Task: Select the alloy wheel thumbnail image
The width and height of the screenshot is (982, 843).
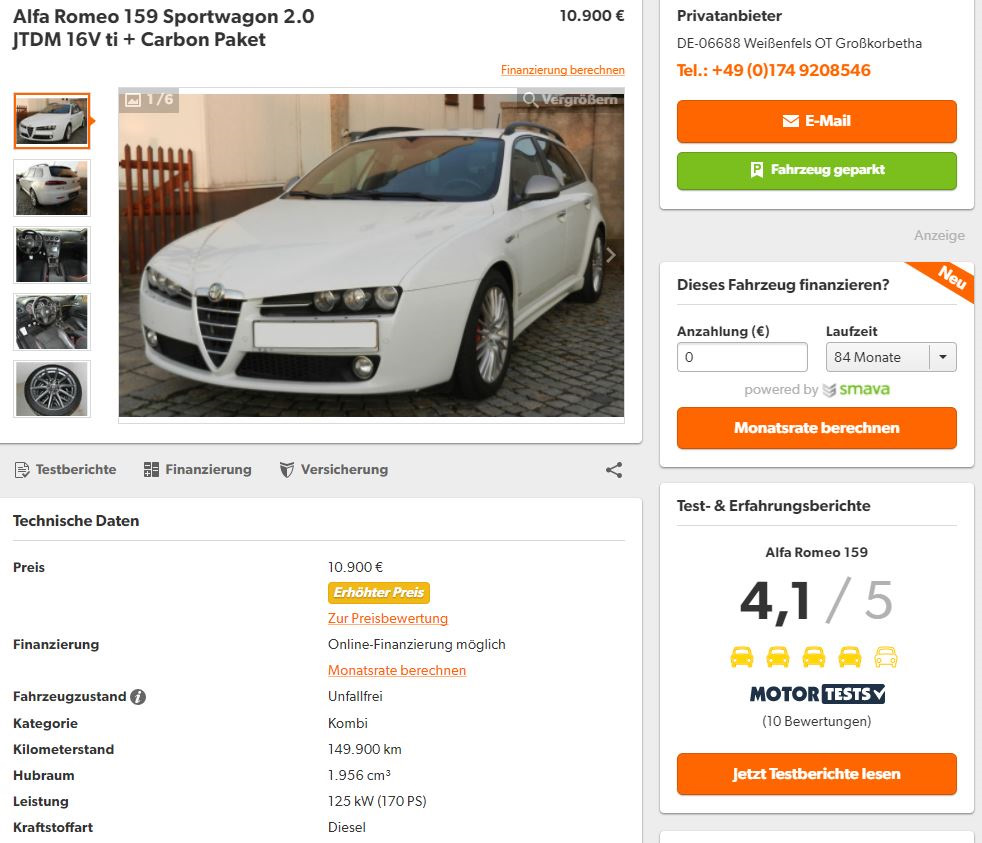Action: coord(51,388)
